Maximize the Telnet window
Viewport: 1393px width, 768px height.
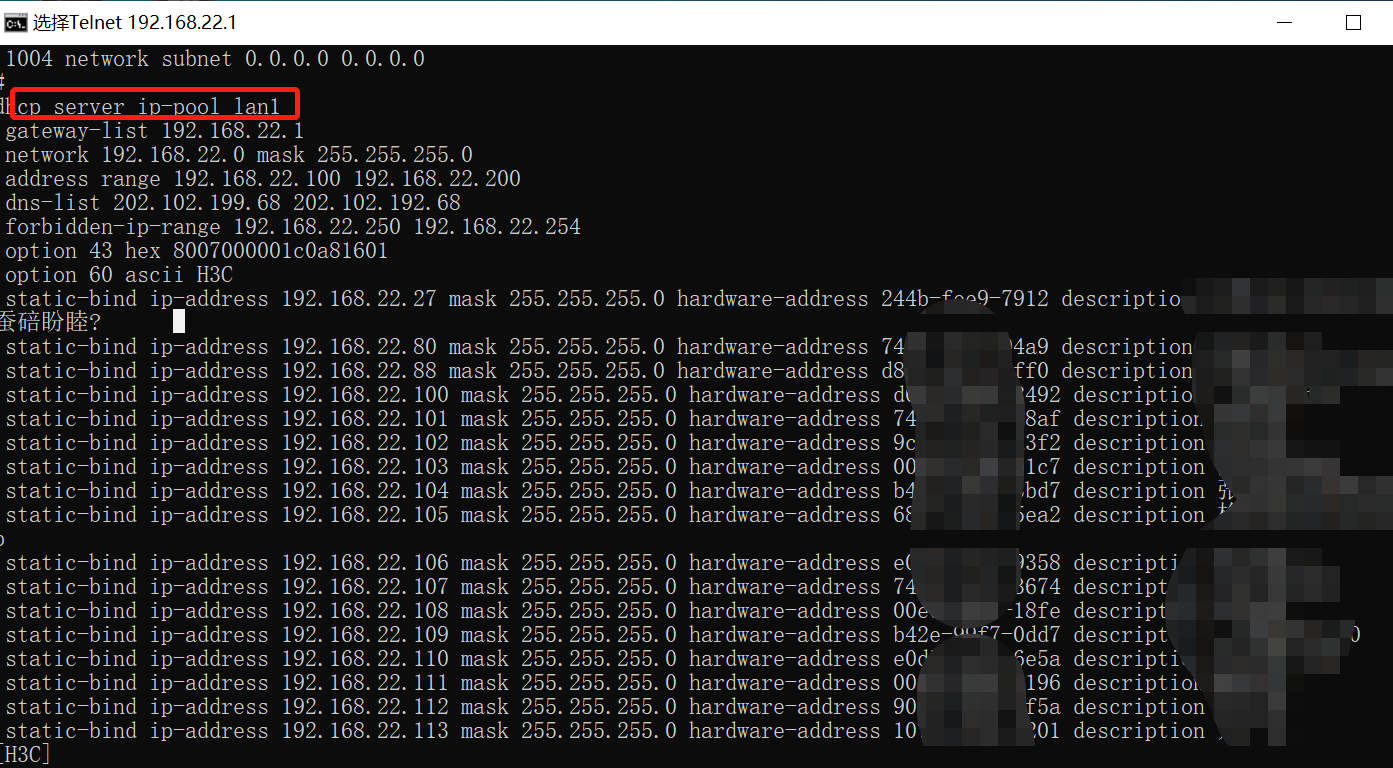click(x=1353, y=22)
